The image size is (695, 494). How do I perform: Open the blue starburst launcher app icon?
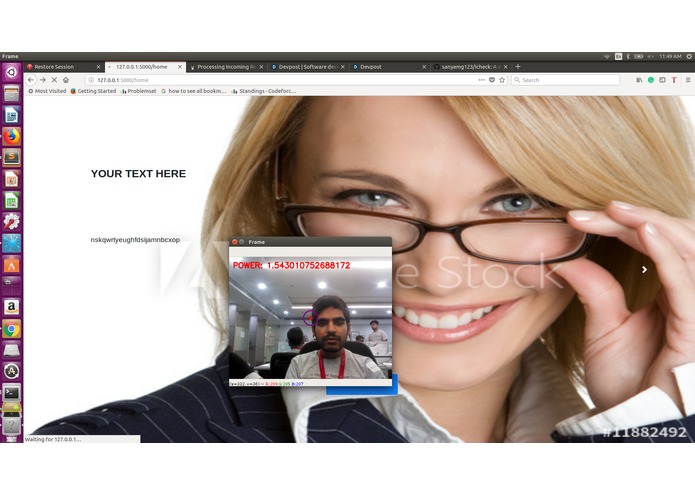pyautogui.click(x=12, y=243)
